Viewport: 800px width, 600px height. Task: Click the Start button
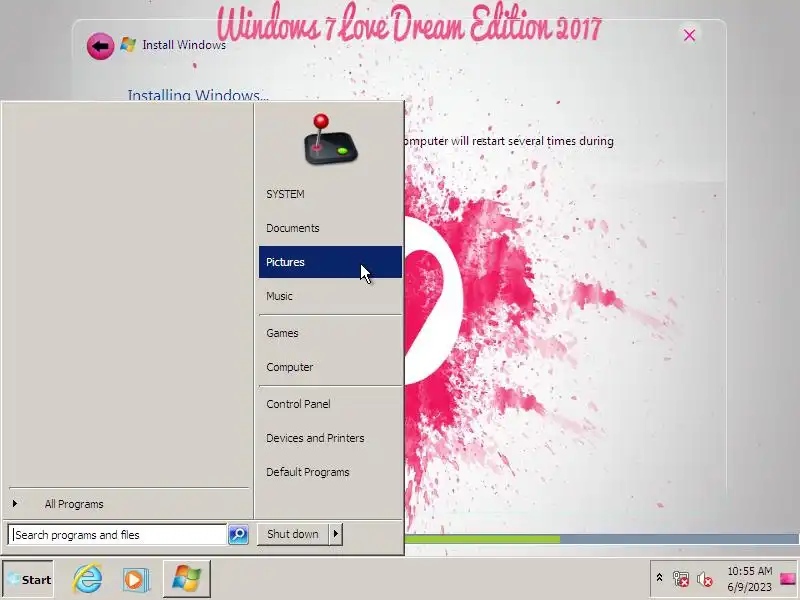pyautogui.click(x=28, y=580)
